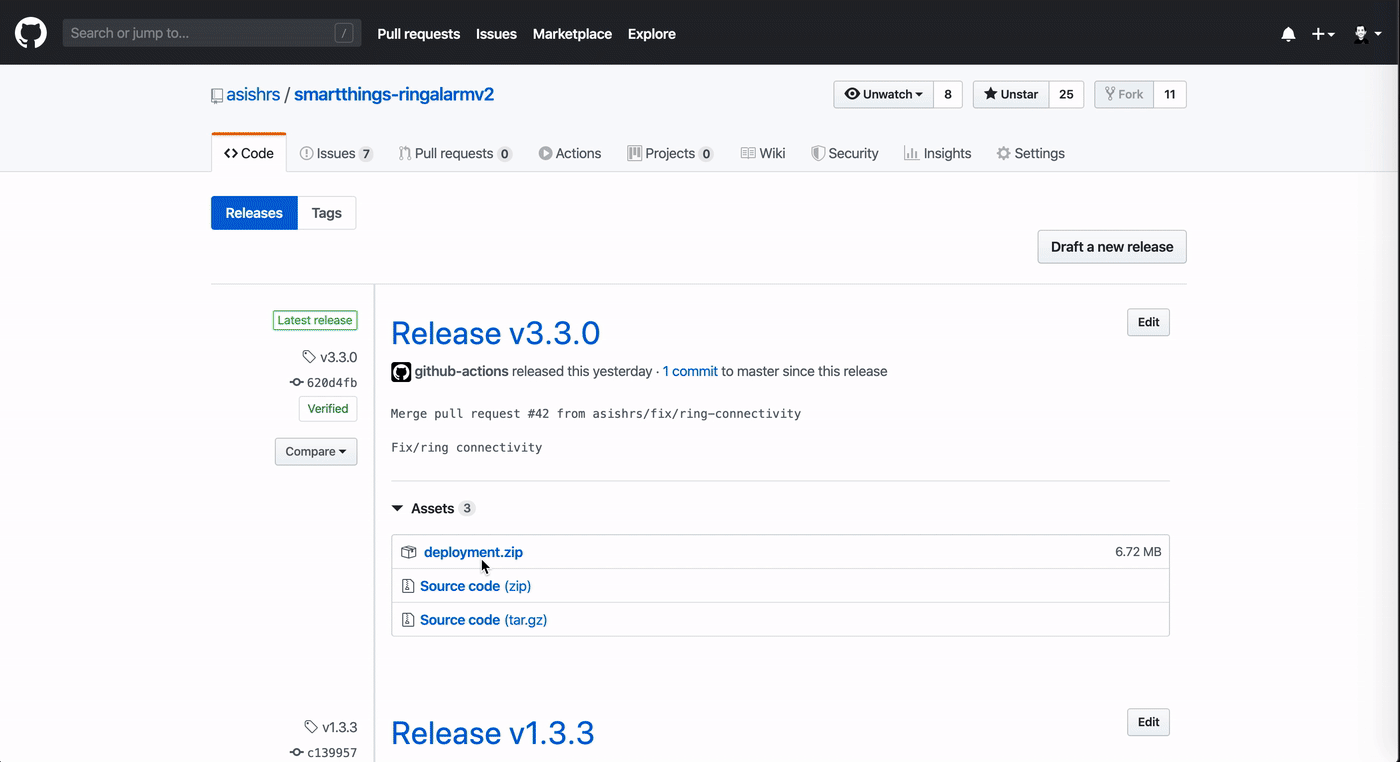
Task: Open the Compare dropdown
Action: coord(316,451)
